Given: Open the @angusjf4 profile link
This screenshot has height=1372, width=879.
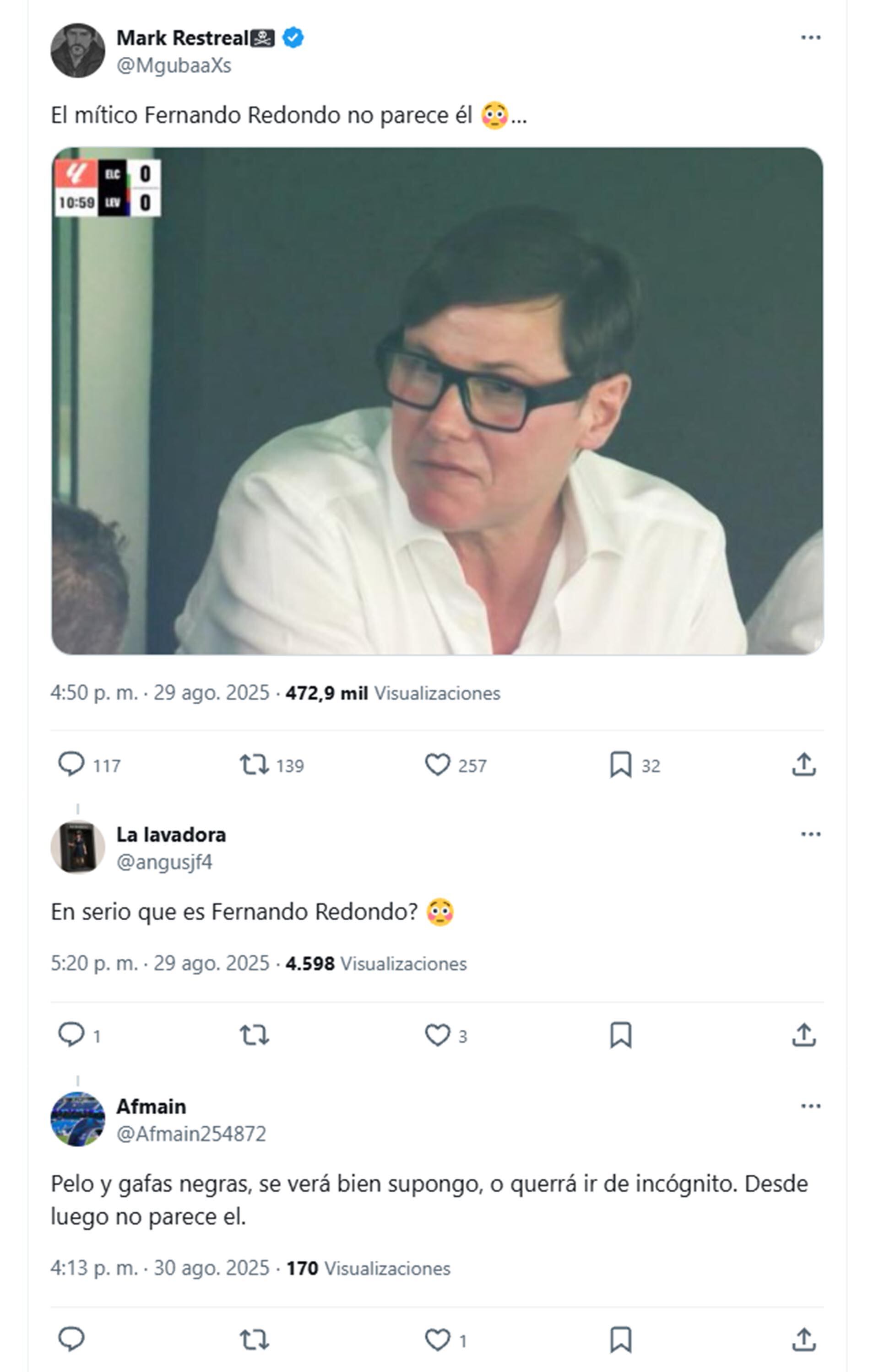Looking at the screenshot, I should [x=164, y=862].
